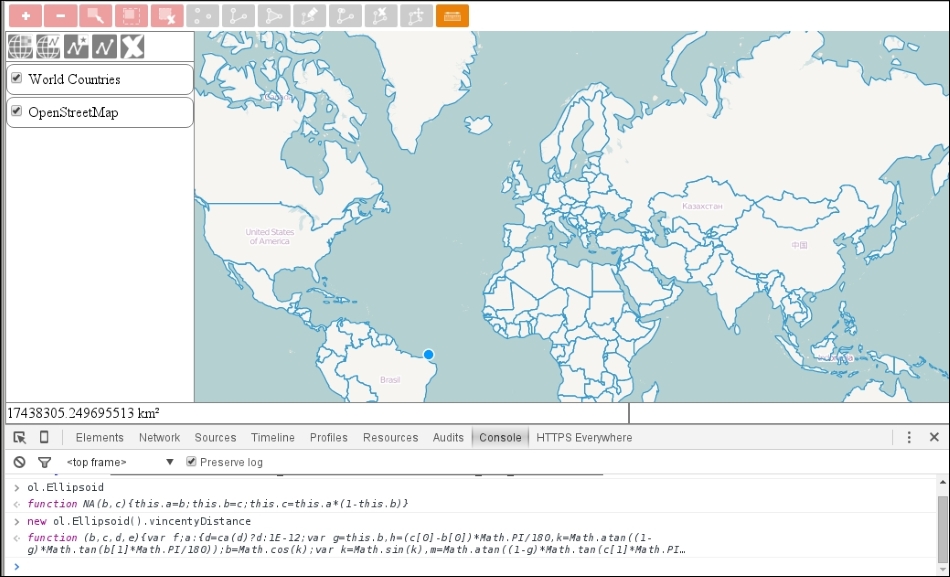
Task: Click the console filter funnel button
Action: point(43,461)
